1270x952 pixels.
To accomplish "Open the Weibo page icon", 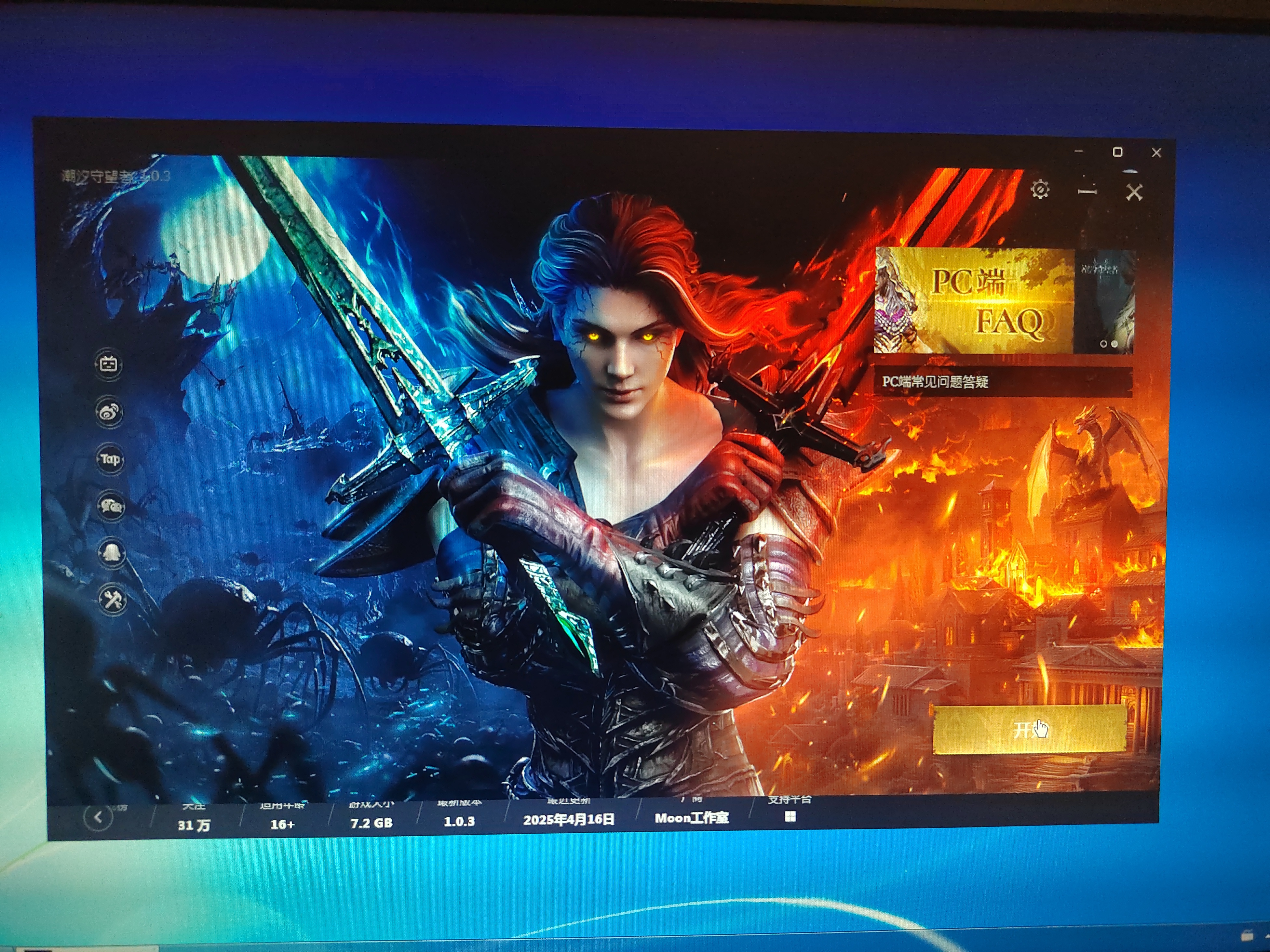I will coord(109,411).
